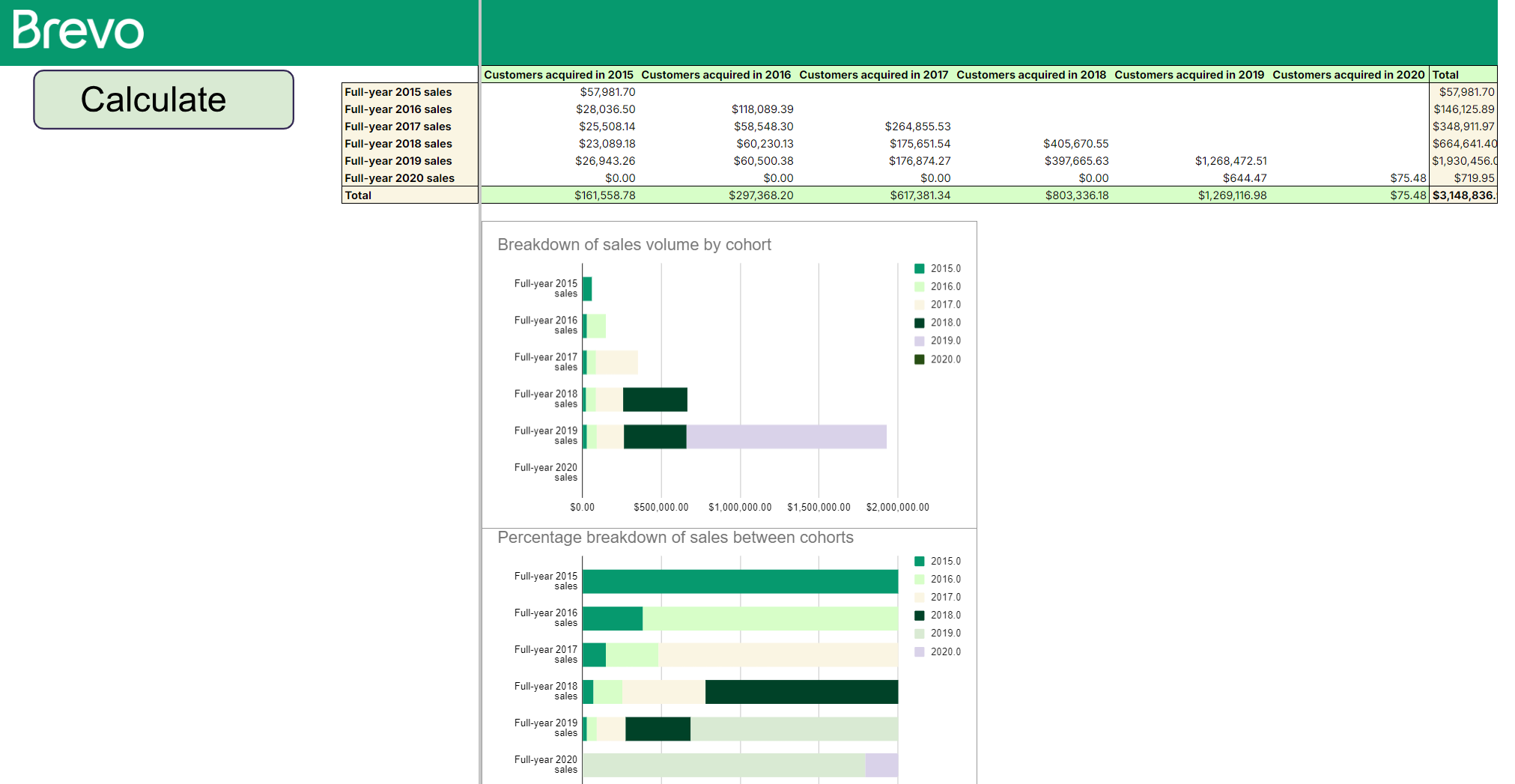The image size is (1515, 784).
Task: Select the 'Full-year 2019 sales' row label
Action: (x=410, y=161)
